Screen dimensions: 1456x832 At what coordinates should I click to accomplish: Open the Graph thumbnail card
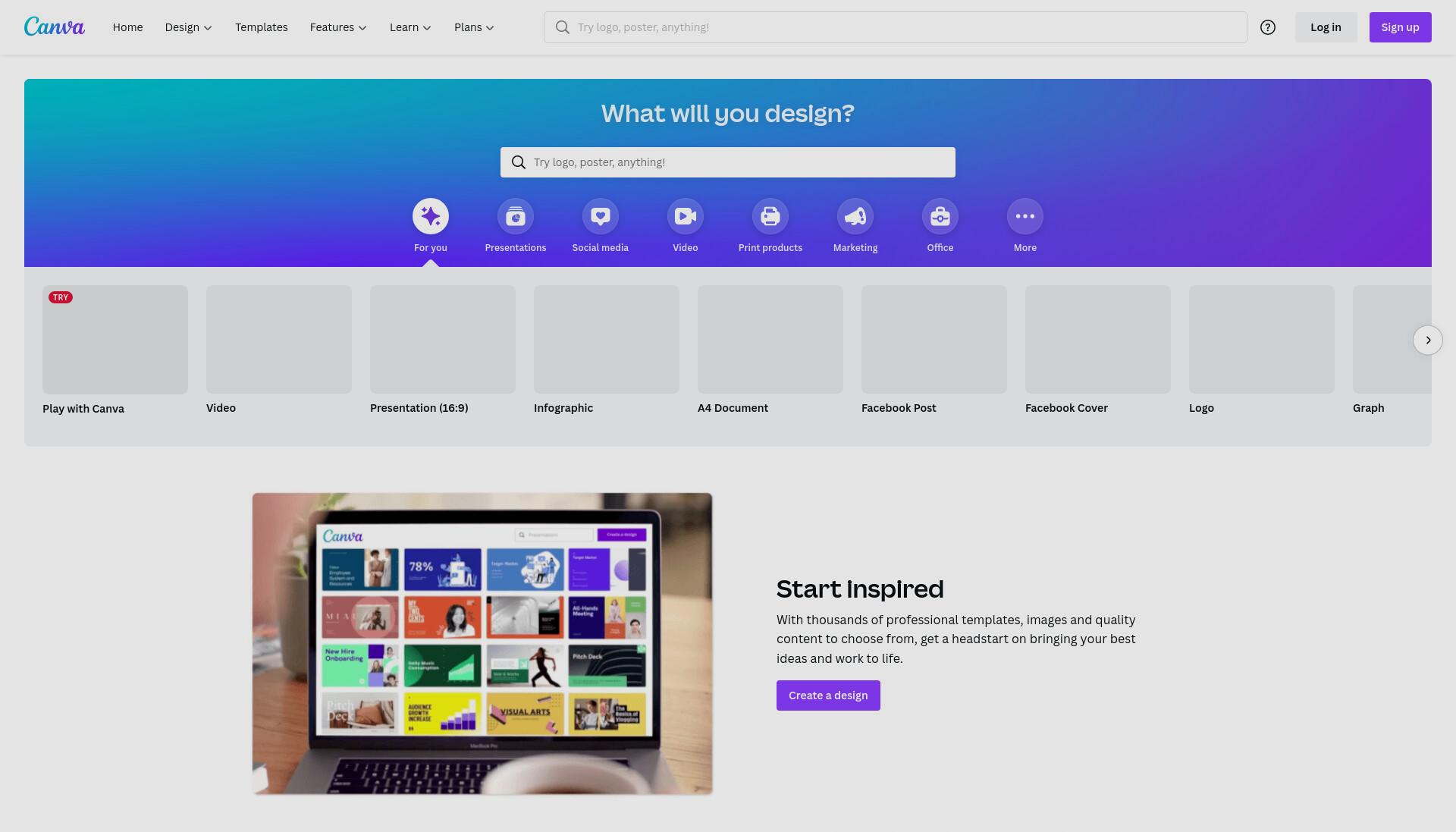1392,339
